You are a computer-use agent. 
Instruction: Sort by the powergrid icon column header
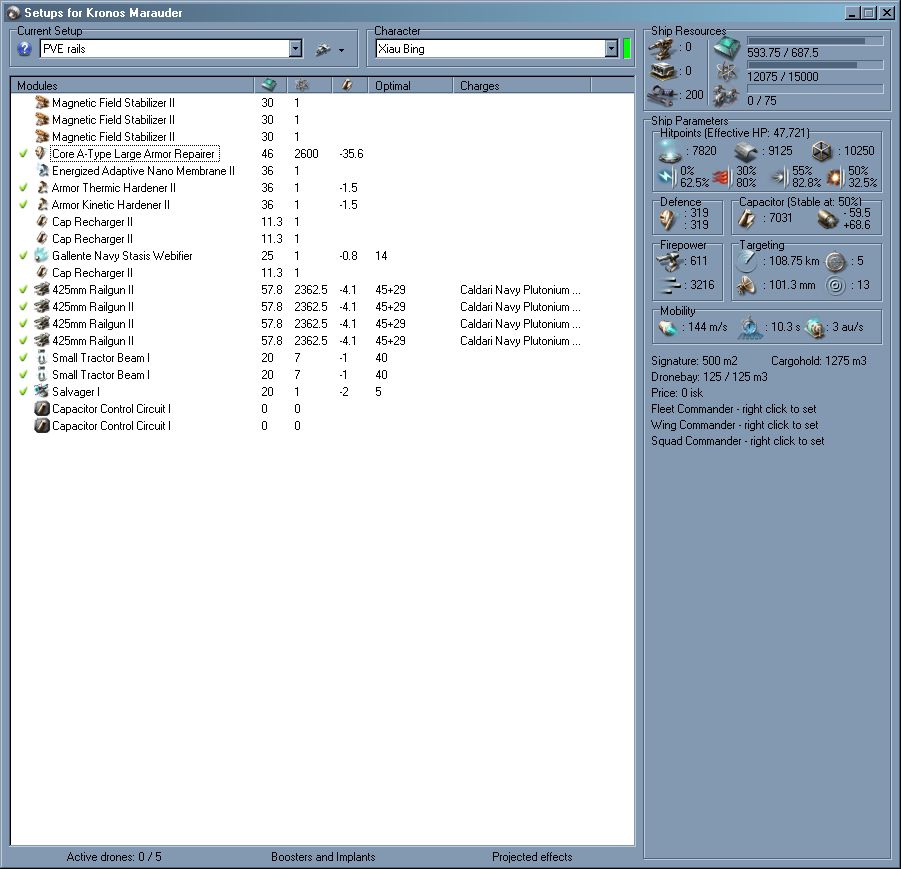(310, 86)
